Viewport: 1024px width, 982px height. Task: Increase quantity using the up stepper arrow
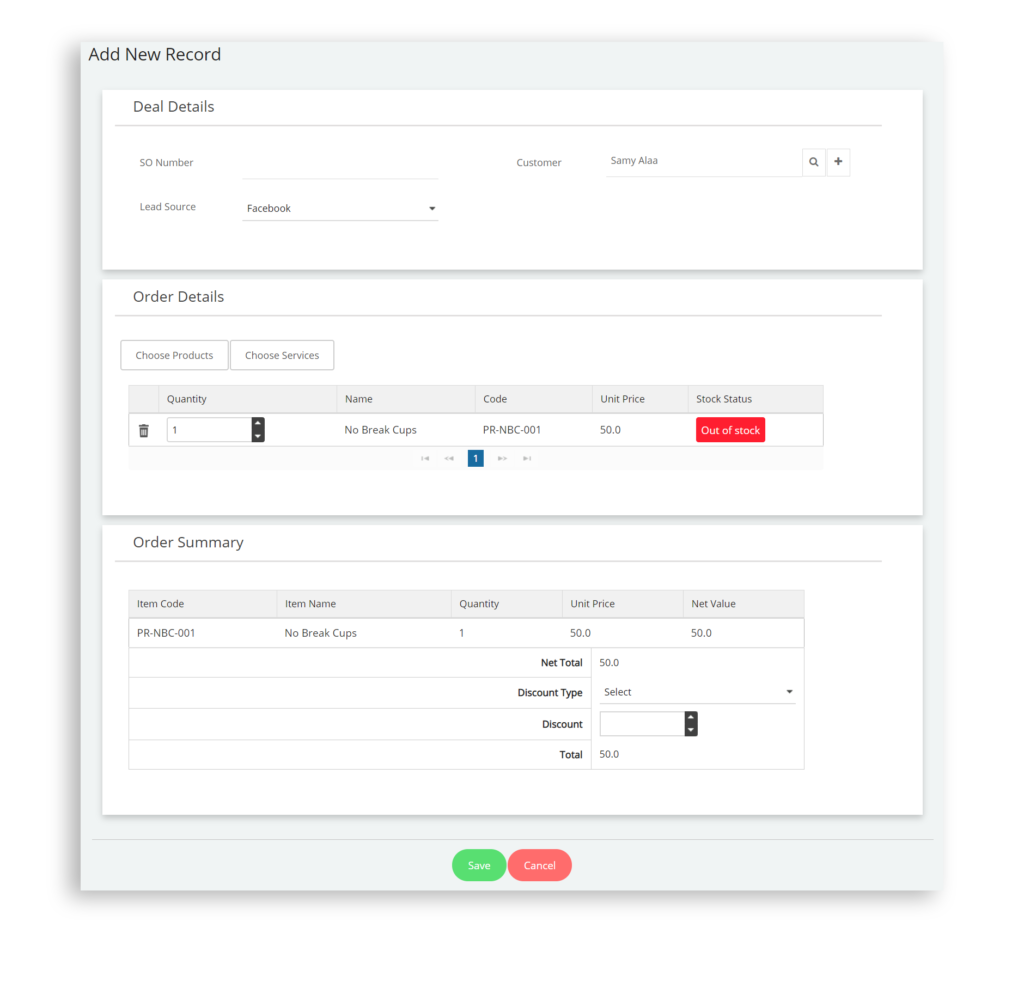click(256, 424)
